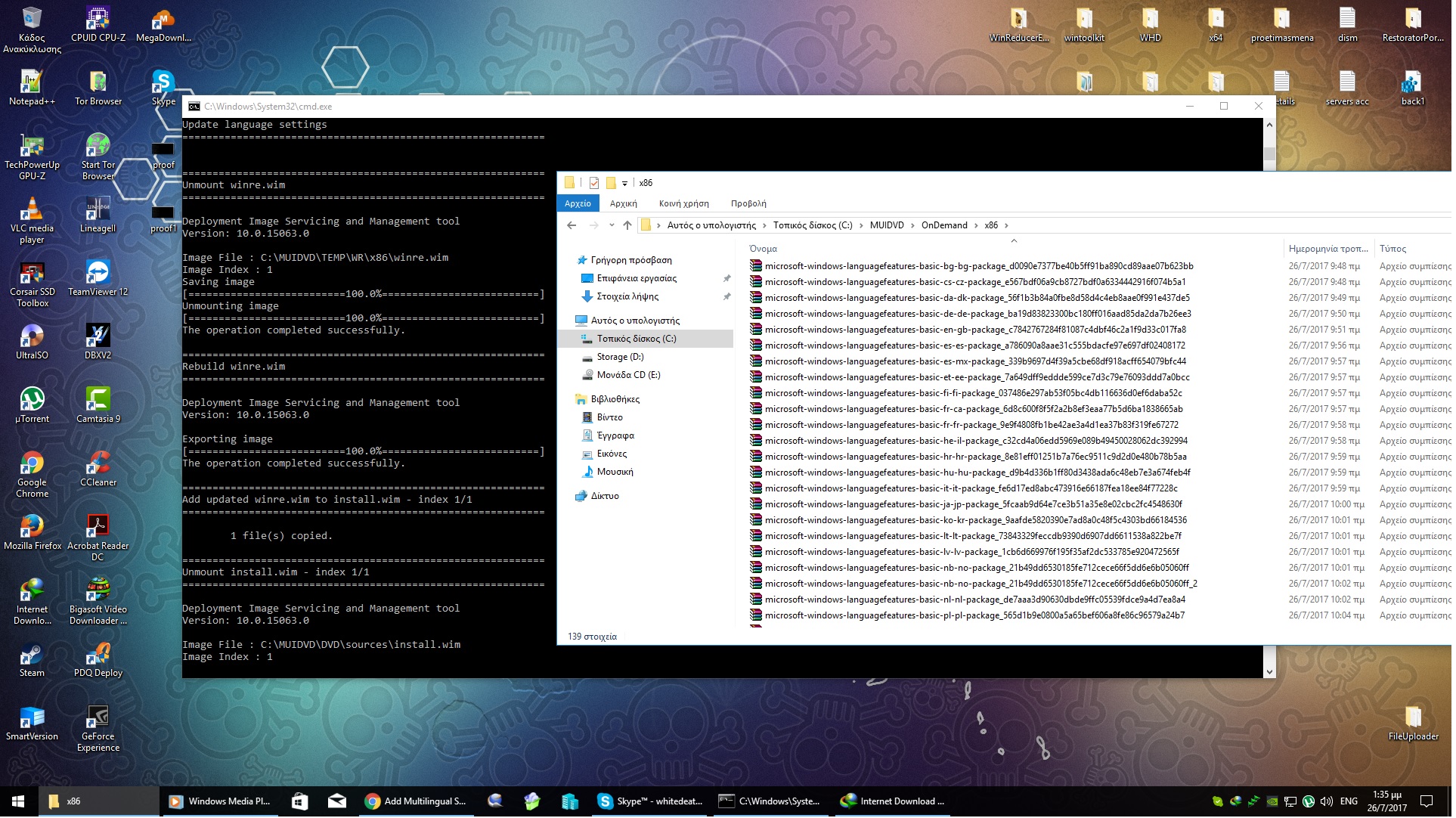
Task: Launch VLC media player shortcut
Action: coord(32,221)
